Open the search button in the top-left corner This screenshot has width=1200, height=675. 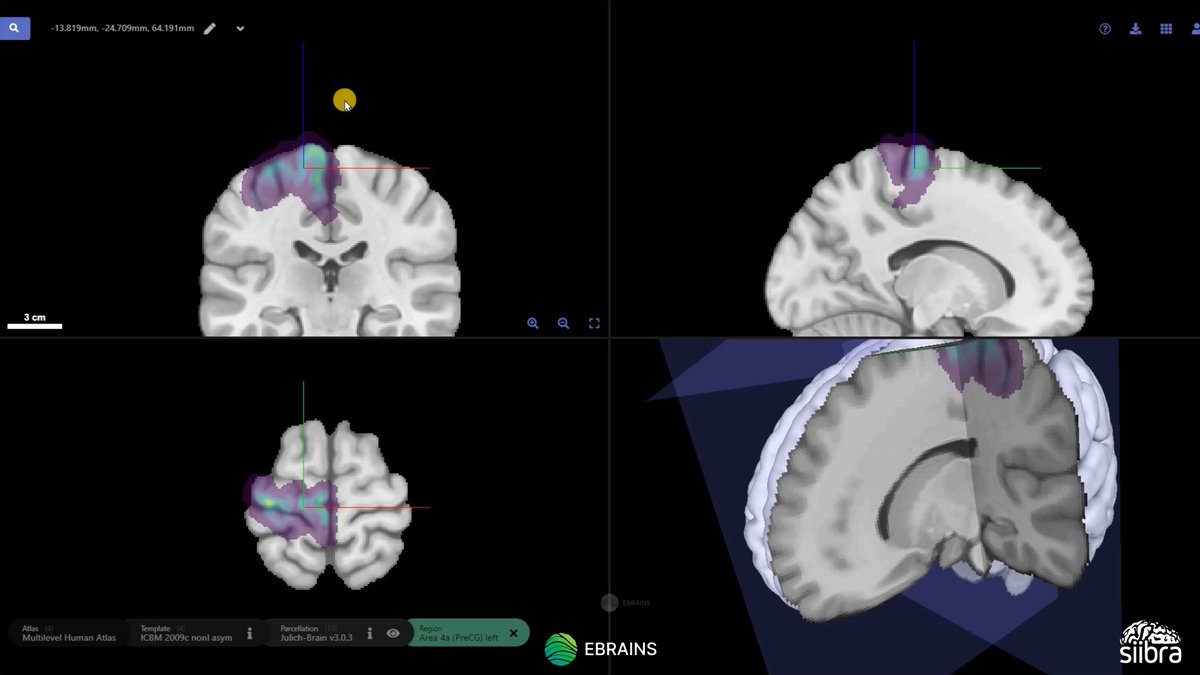coord(15,28)
